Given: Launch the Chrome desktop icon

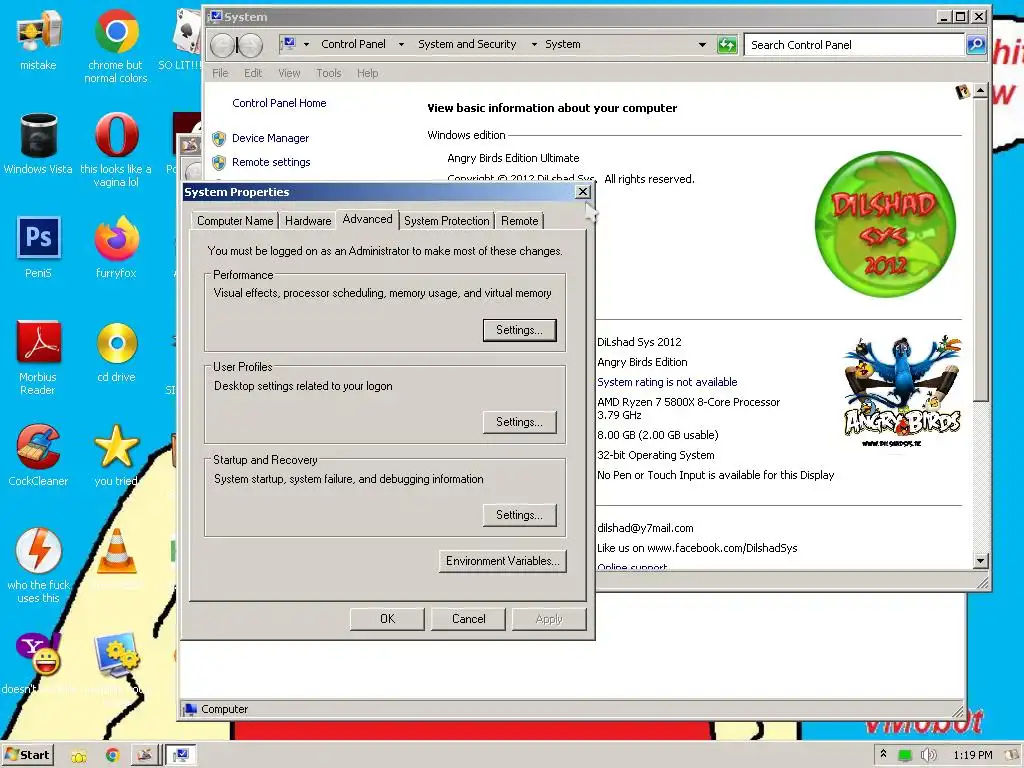Looking at the screenshot, I should click(116, 31).
